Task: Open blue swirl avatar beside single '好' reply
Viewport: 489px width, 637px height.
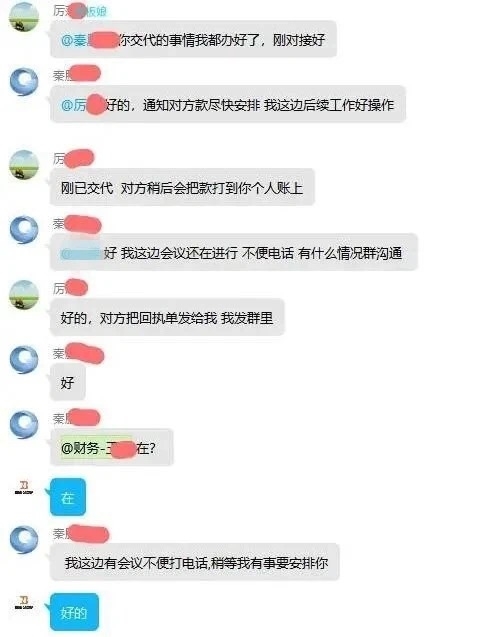Action: [24, 360]
